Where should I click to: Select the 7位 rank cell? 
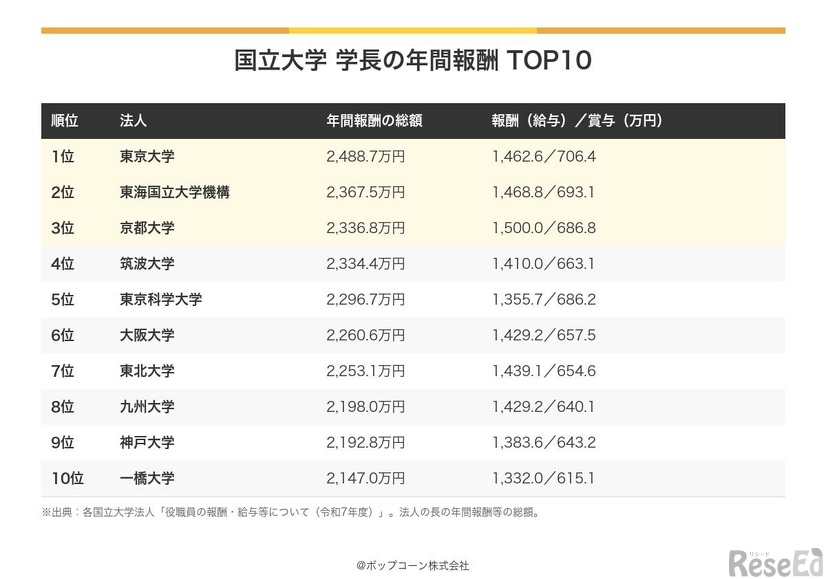62,371
